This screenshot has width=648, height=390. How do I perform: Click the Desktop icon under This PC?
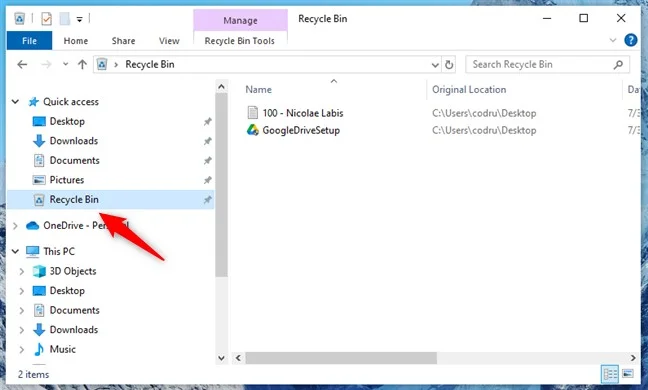(39, 291)
